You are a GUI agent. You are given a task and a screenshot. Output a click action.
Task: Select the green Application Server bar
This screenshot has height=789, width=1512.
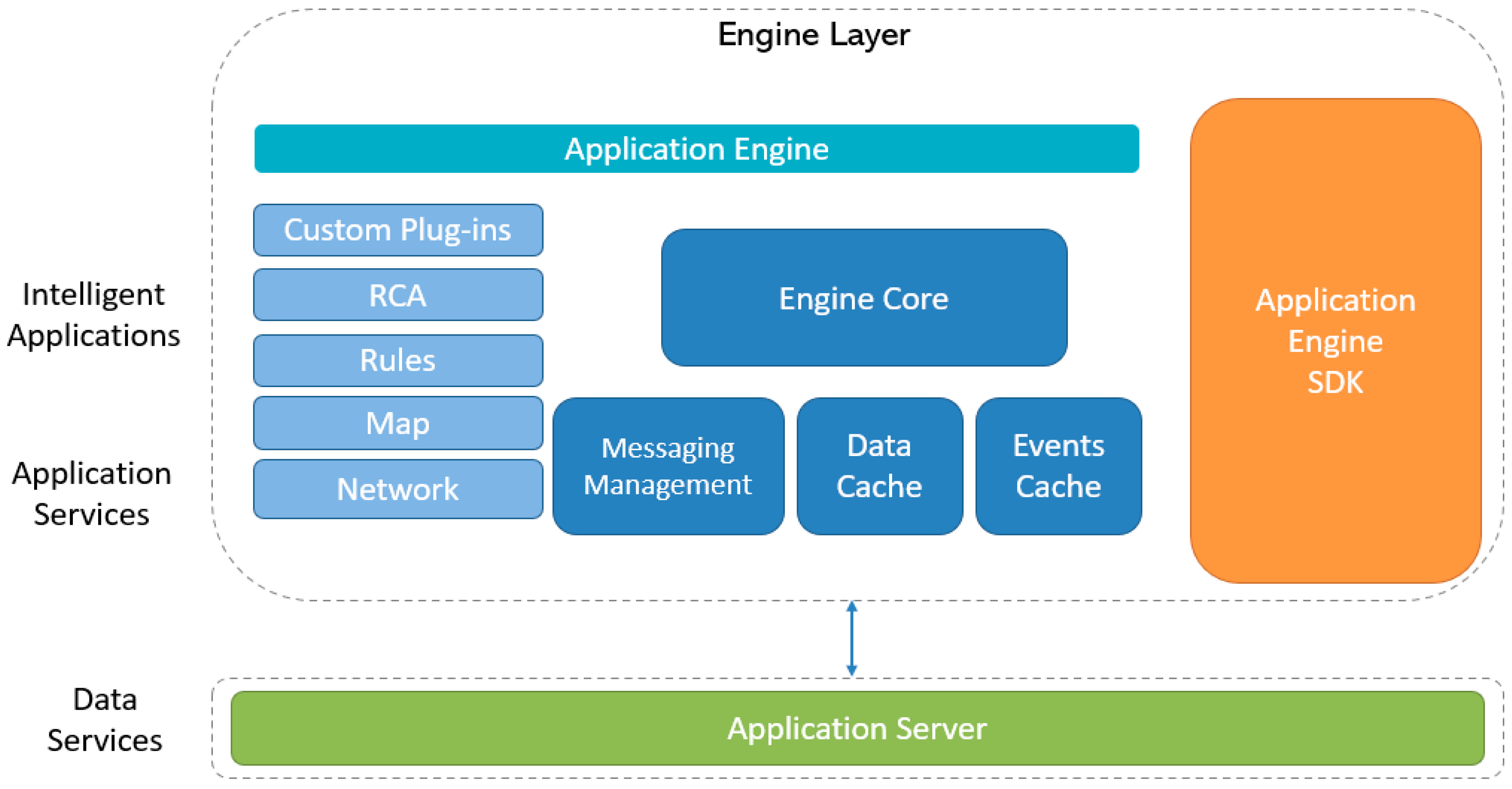tap(857, 728)
